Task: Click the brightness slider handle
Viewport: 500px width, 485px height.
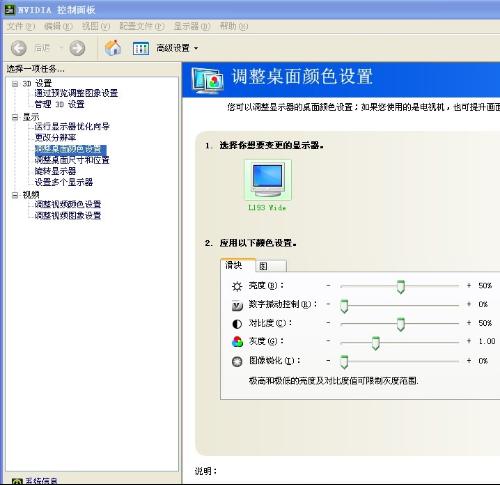Action: [x=401, y=287]
